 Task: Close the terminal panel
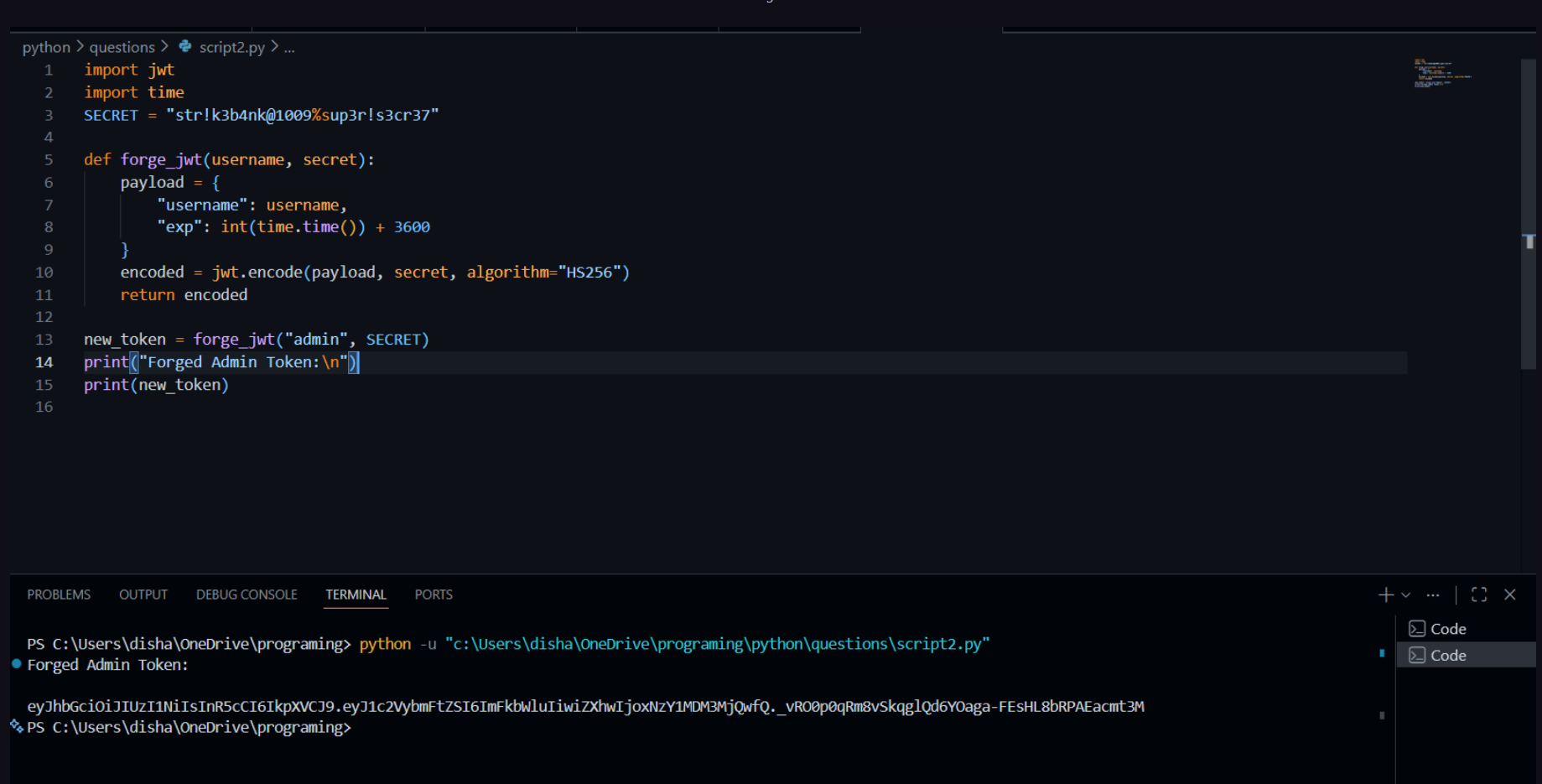[x=1510, y=594]
